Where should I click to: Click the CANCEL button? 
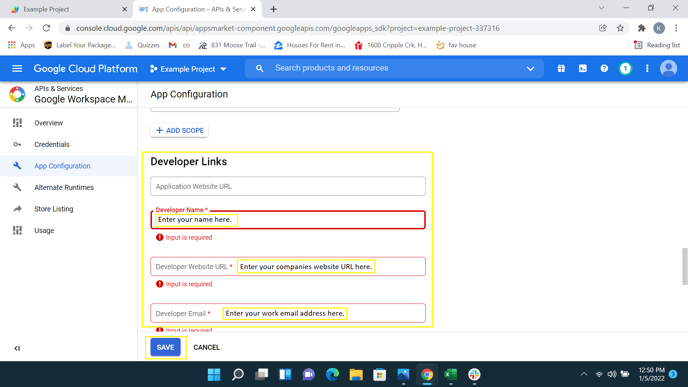pyautogui.click(x=207, y=347)
